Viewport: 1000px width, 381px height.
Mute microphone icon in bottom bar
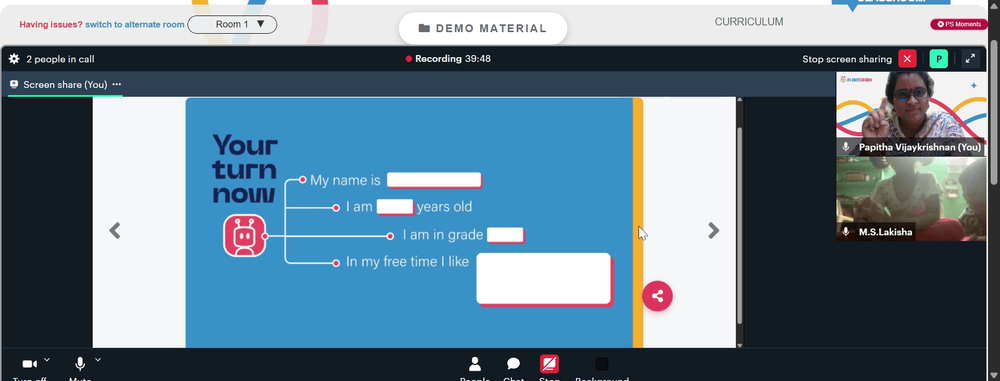80,364
